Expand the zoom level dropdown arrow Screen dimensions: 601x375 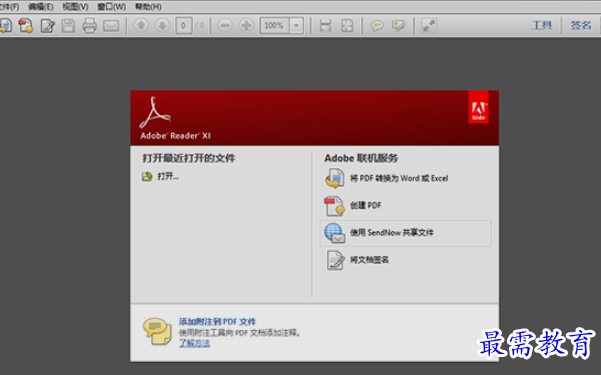coord(296,26)
